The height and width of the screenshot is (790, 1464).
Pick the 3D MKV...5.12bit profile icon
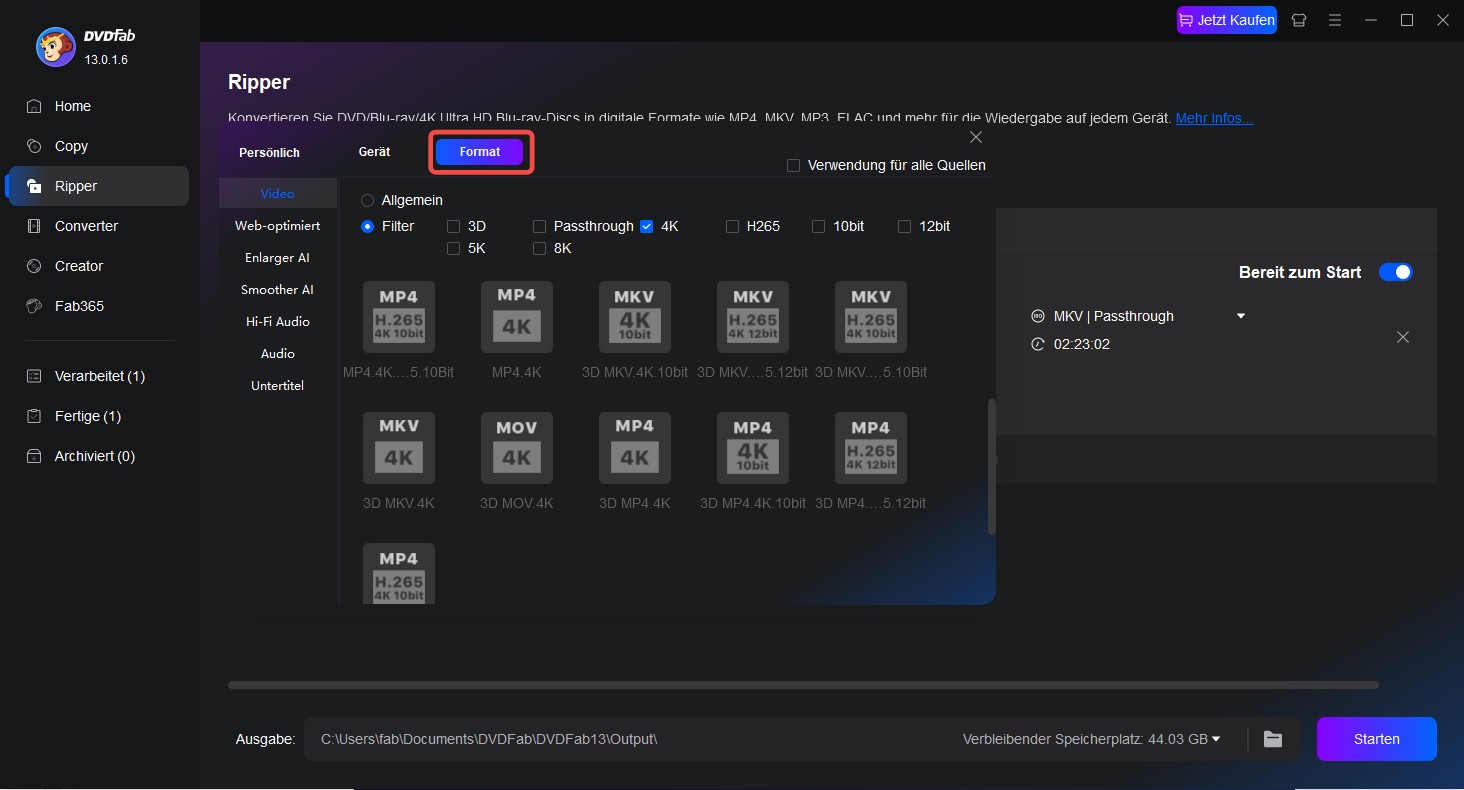pyautogui.click(x=753, y=317)
